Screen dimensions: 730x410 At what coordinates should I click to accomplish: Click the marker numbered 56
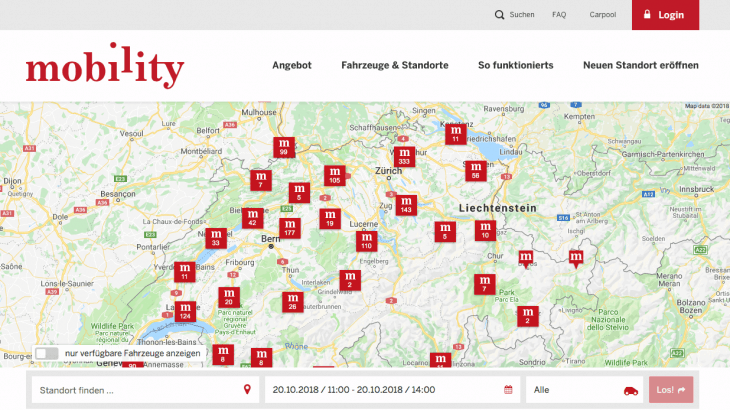(x=476, y=171)
